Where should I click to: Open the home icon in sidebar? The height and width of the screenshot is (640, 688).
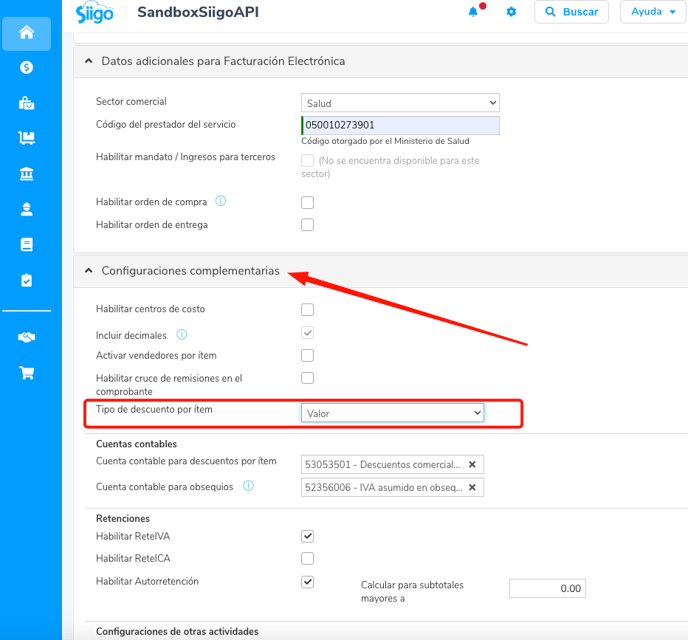tap(26, 33)
